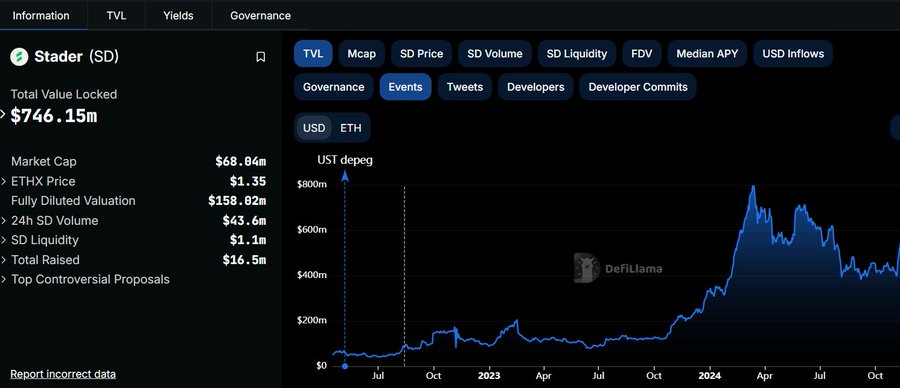Switch chart denomination to ETH
The width and height of the screenshot is (900, 388).
351,127
